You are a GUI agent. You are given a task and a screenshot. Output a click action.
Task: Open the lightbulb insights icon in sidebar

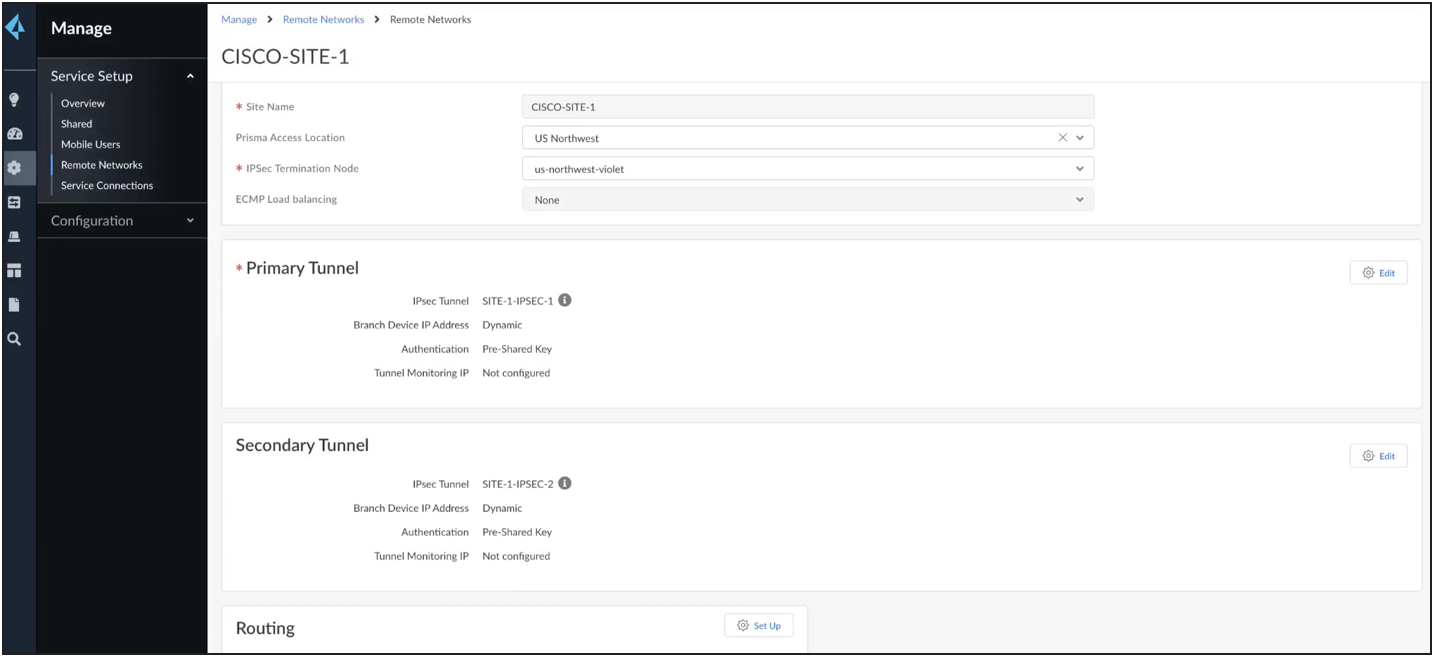click(x=14, y=100)
